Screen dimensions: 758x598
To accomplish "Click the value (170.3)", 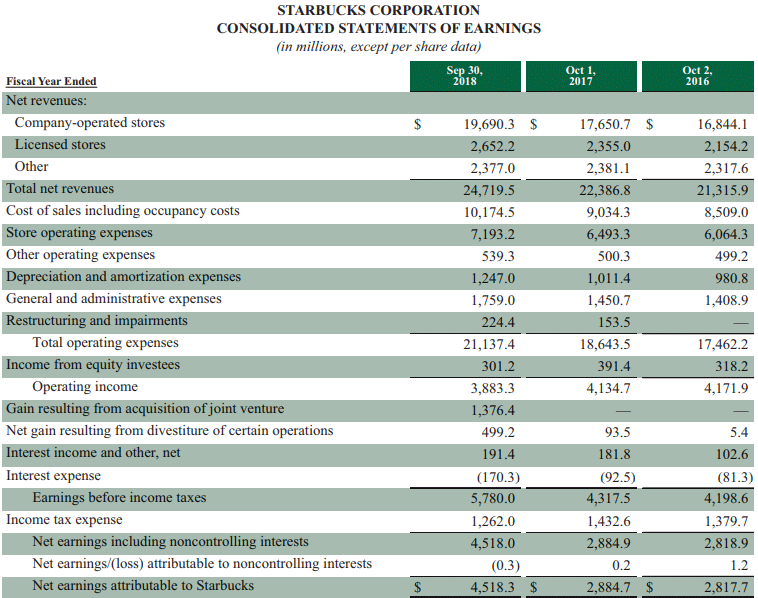I will point(498,478).
